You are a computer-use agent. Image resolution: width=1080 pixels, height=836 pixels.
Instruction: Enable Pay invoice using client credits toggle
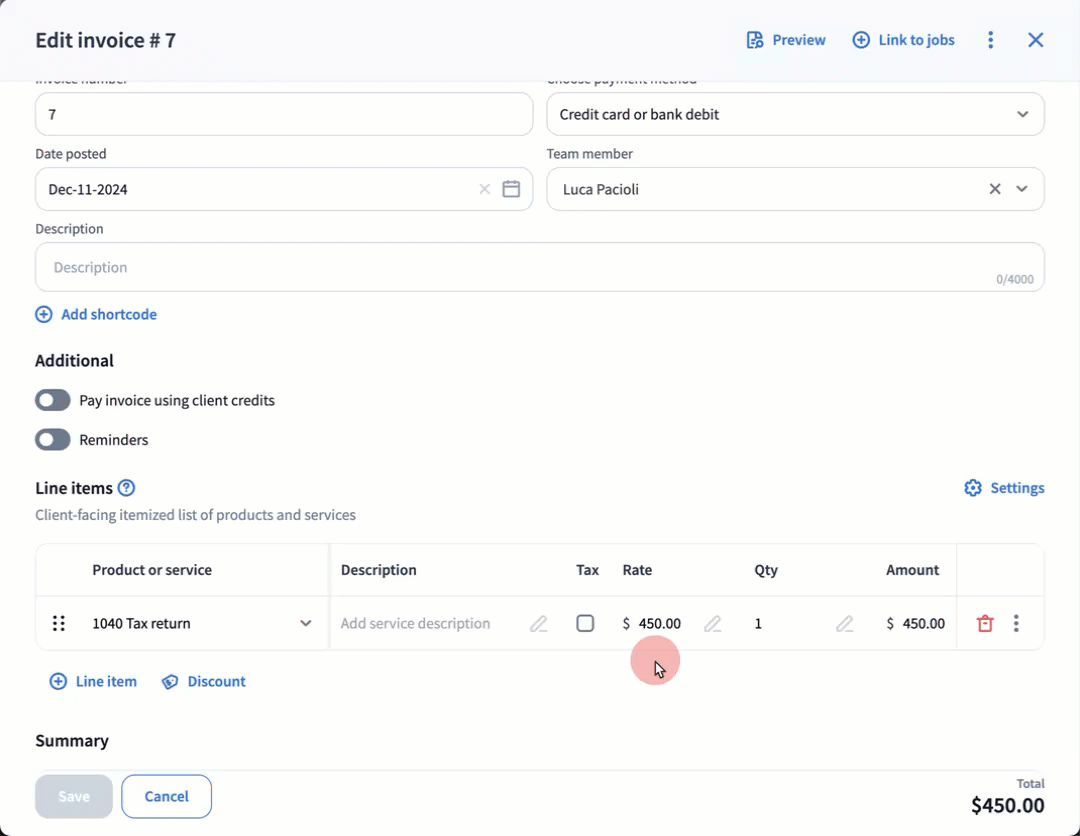click(x=53, y=400)
